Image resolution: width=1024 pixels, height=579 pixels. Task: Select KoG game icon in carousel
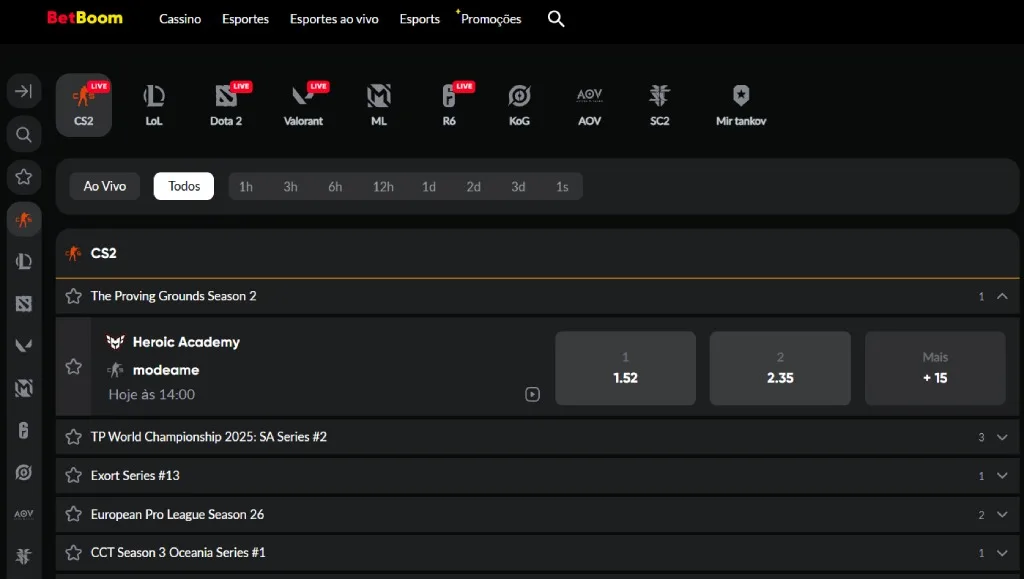[x=519, y=105]
